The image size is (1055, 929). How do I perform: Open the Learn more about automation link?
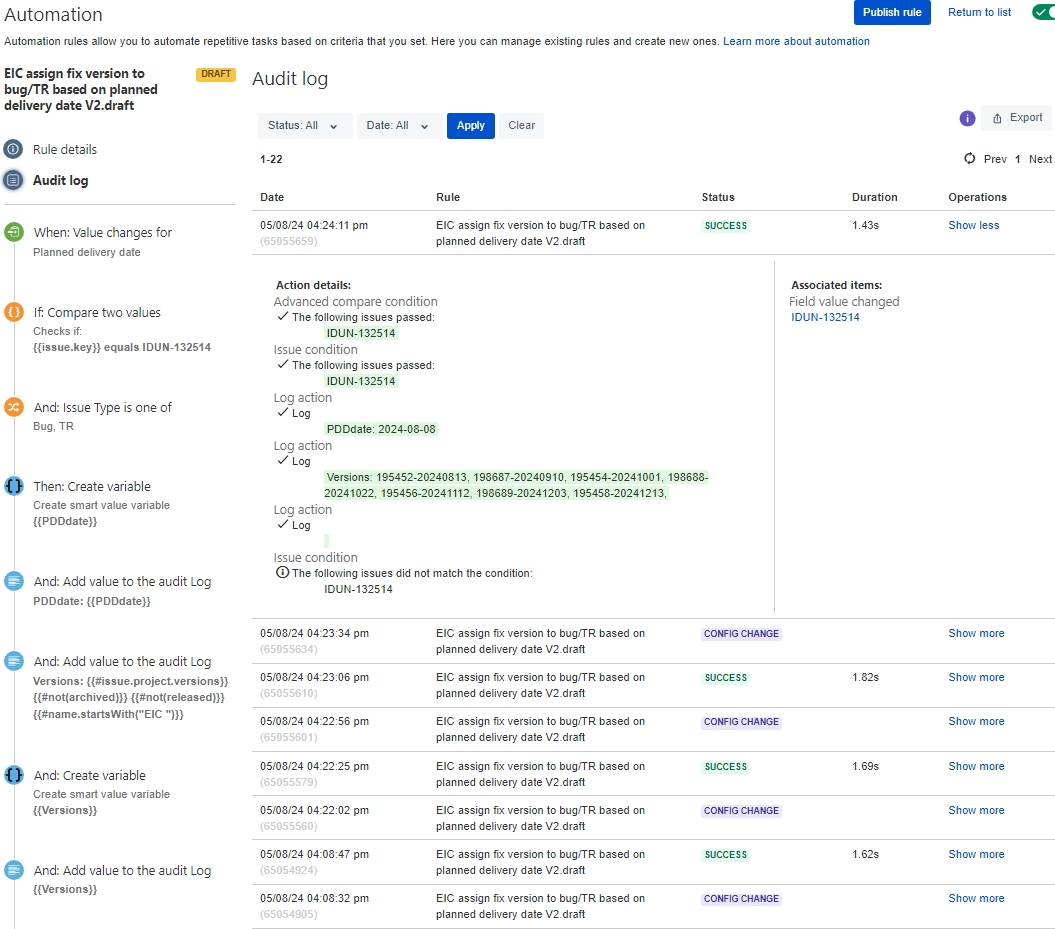796,41
